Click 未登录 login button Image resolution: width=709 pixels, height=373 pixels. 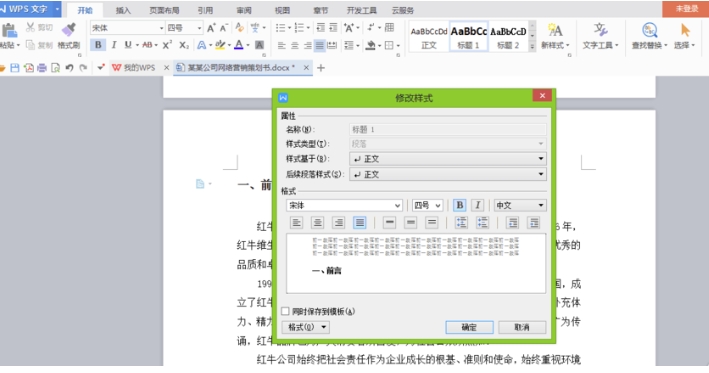point(685,9)
